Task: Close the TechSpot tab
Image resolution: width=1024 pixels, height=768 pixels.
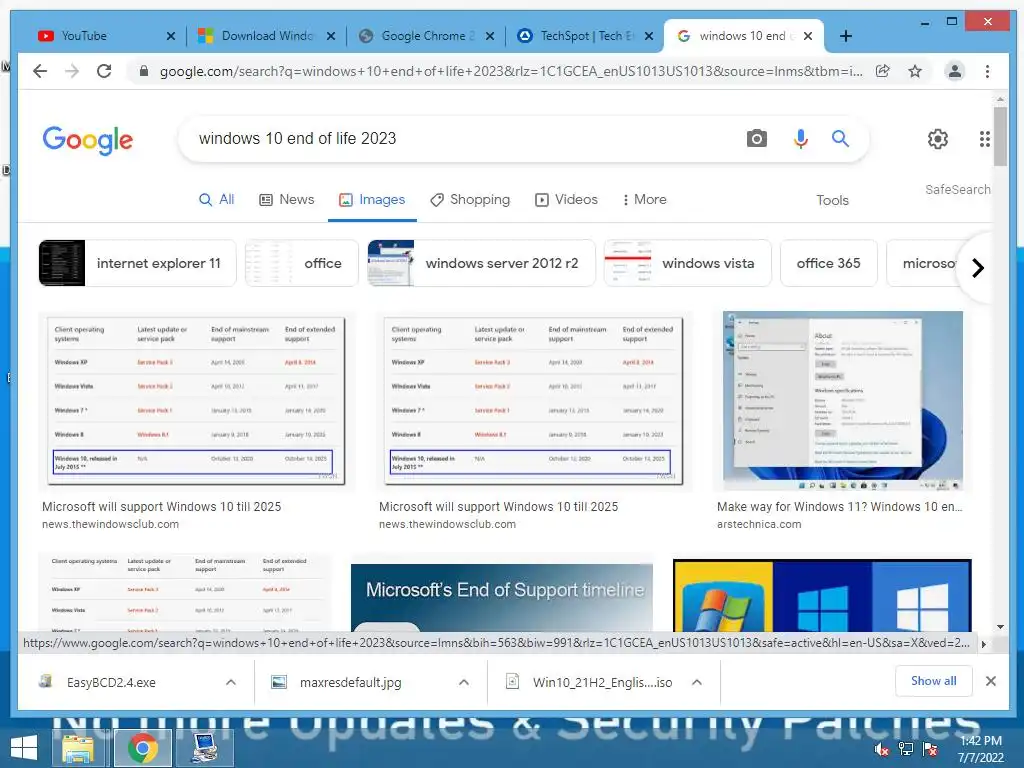Action: [x=648, y=36]
